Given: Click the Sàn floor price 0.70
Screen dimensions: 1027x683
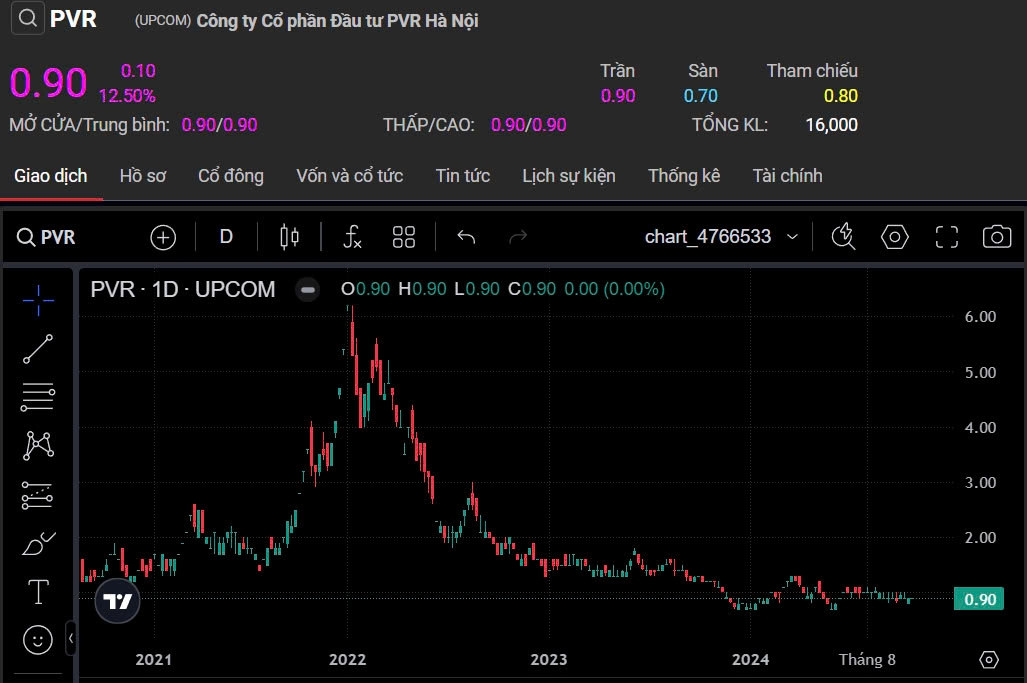Looking at the screenshot, I should 701,96.
